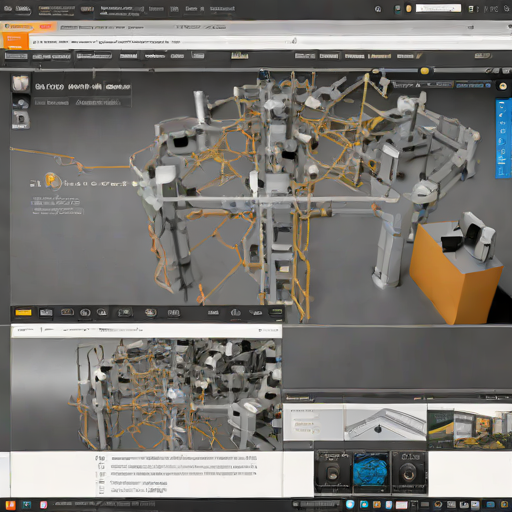This screenshot has width=512, height=512.
Task: Open the blue vertical tool panel on the right edge
Action: click(x=503, y=138)
